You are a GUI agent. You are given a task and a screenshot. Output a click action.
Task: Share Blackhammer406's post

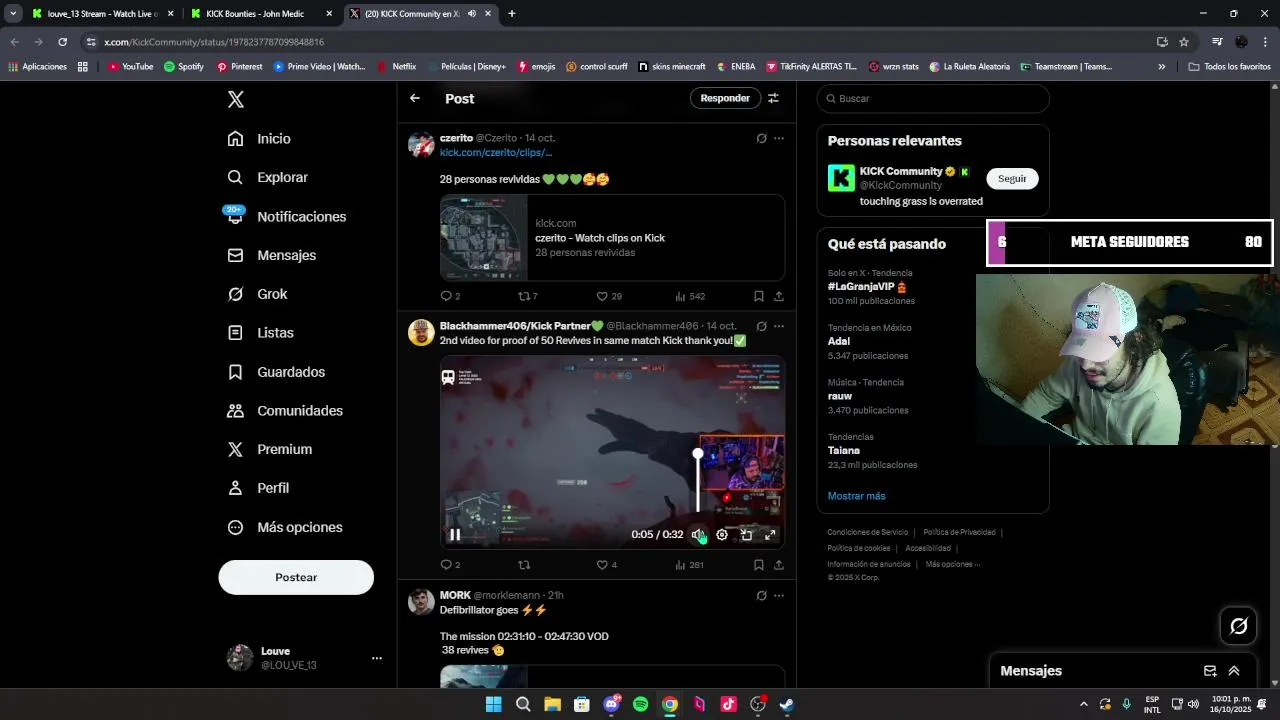[779, 565]
